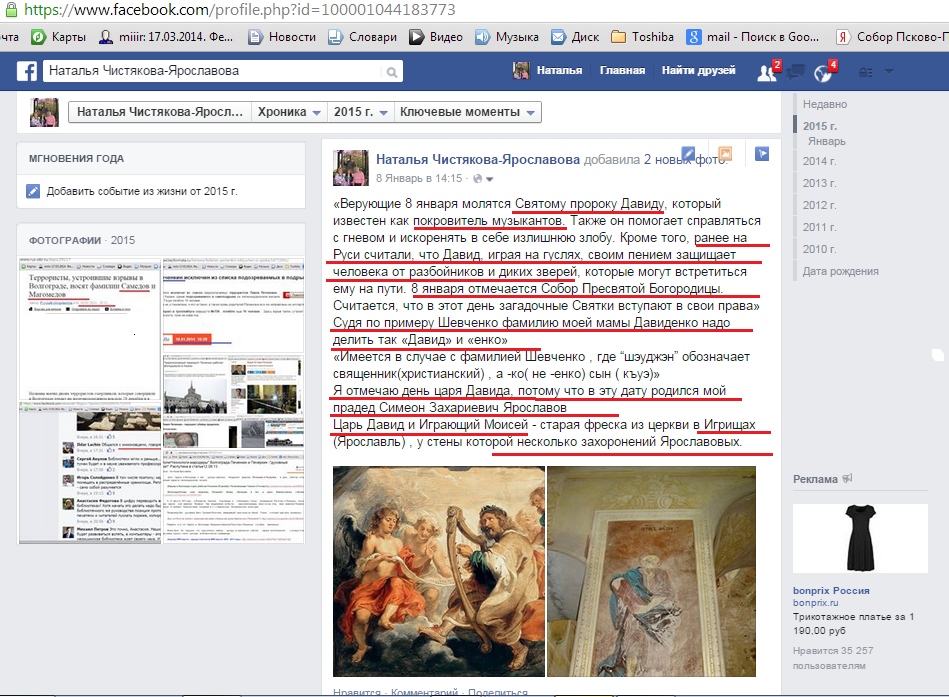Click the small avatar beside Наталья in top bar
The height and width of the screenshot is (697, 949).
coord(520,71)
